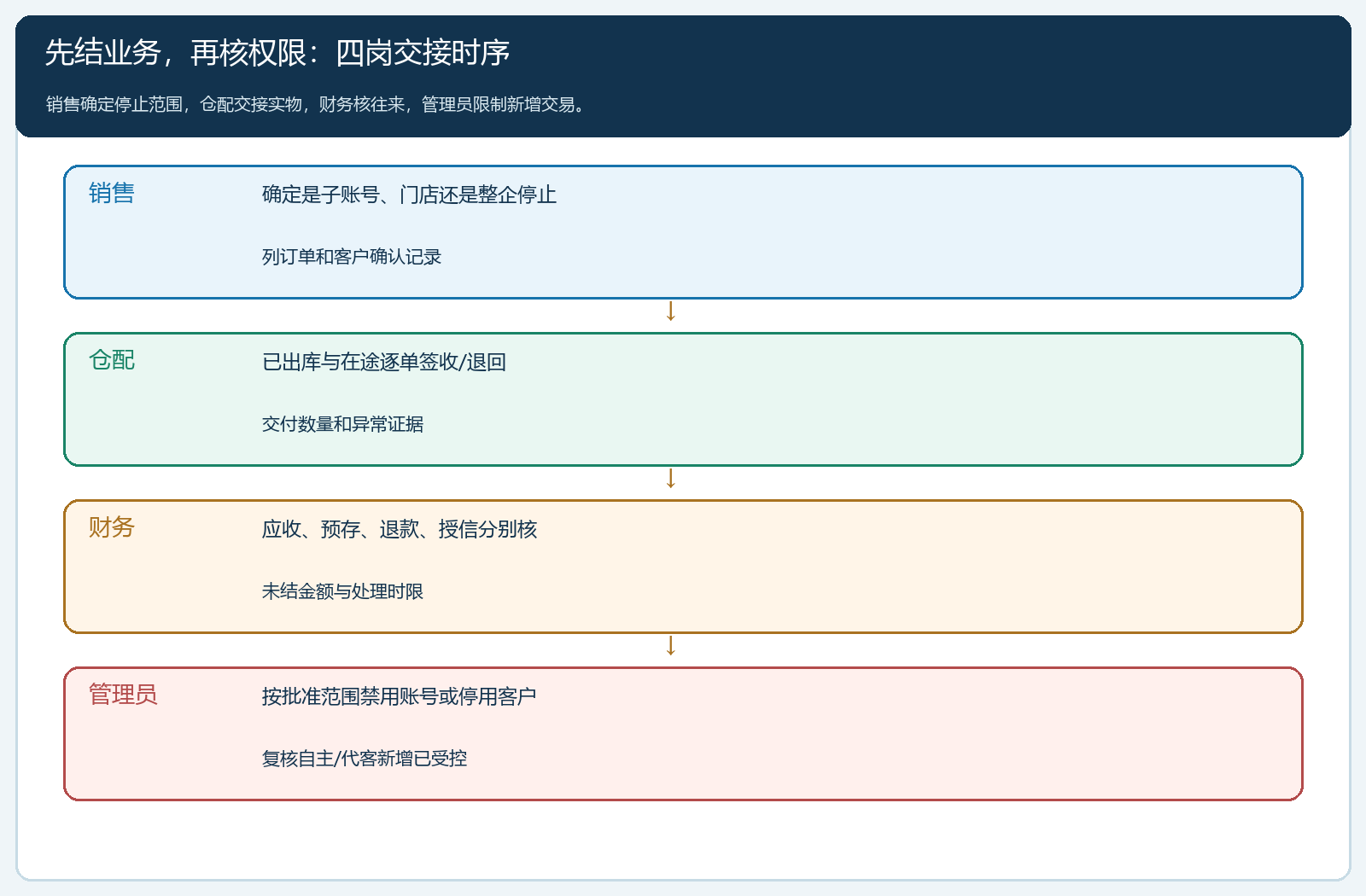Click arrow between 财务 and 管理员 cards
Screen dimensions: 1366x896
(671, 646)
